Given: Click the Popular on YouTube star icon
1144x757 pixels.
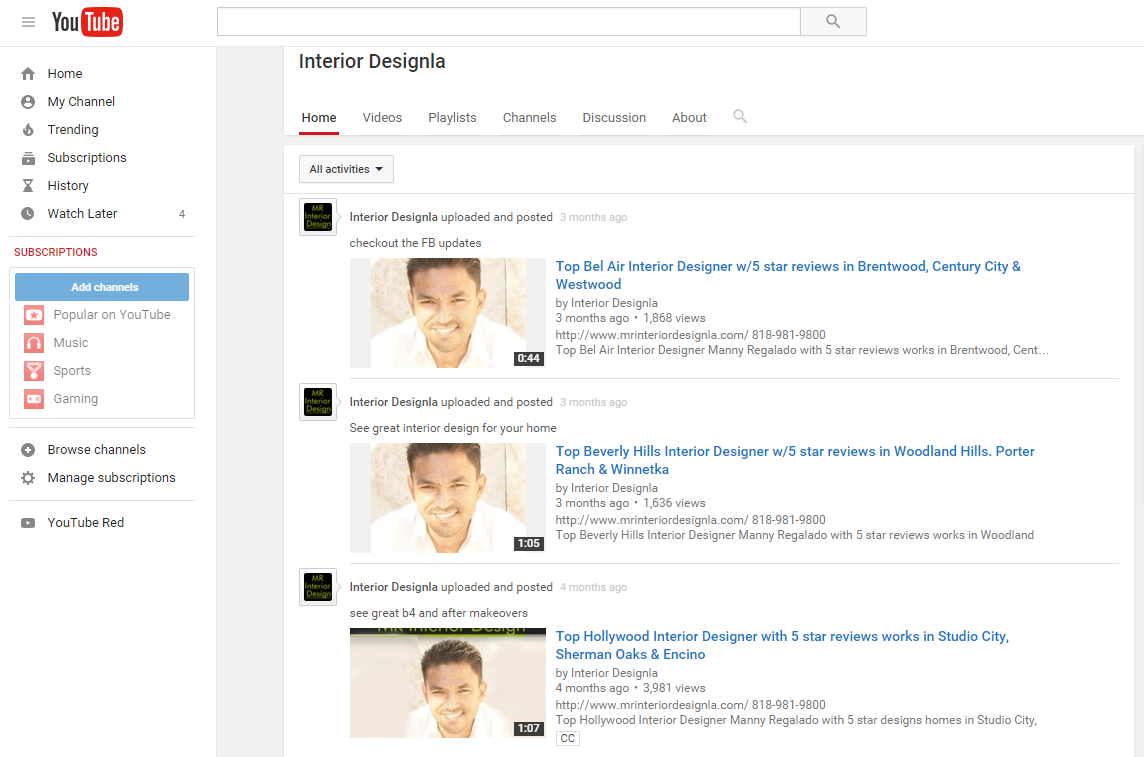Looking at the screenshot, I should (34, 315).
